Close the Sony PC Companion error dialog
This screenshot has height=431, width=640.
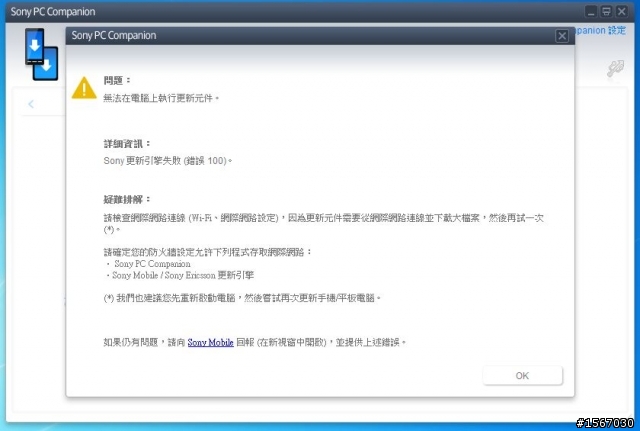562,36
